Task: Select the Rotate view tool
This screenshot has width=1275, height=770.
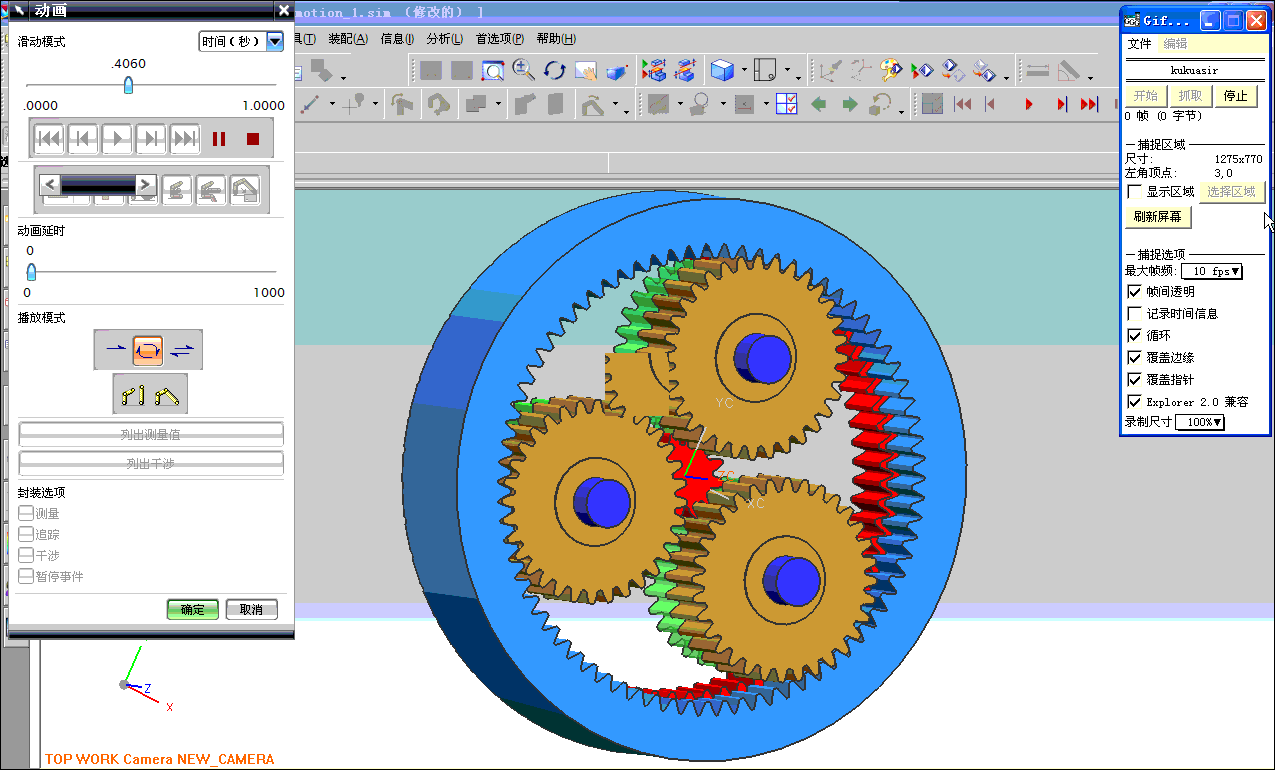Action: [555, 70]
